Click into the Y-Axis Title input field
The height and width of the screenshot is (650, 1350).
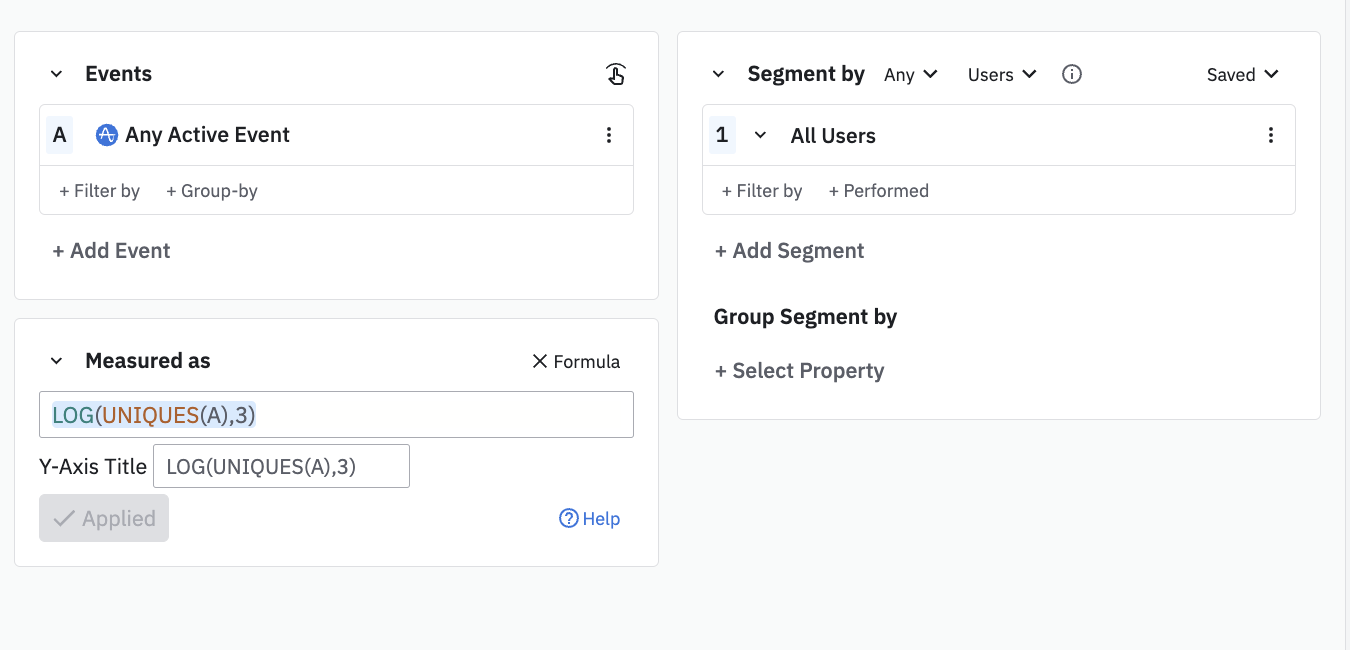coord(281,466)
